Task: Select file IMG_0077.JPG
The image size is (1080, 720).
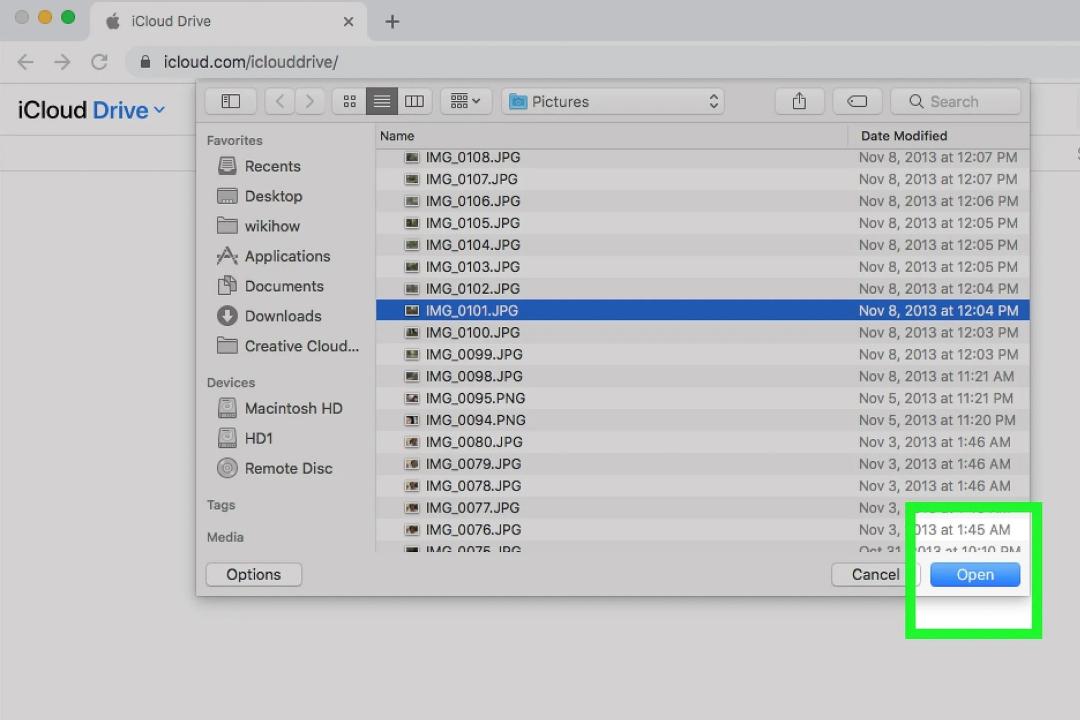Action: (703, 508)
